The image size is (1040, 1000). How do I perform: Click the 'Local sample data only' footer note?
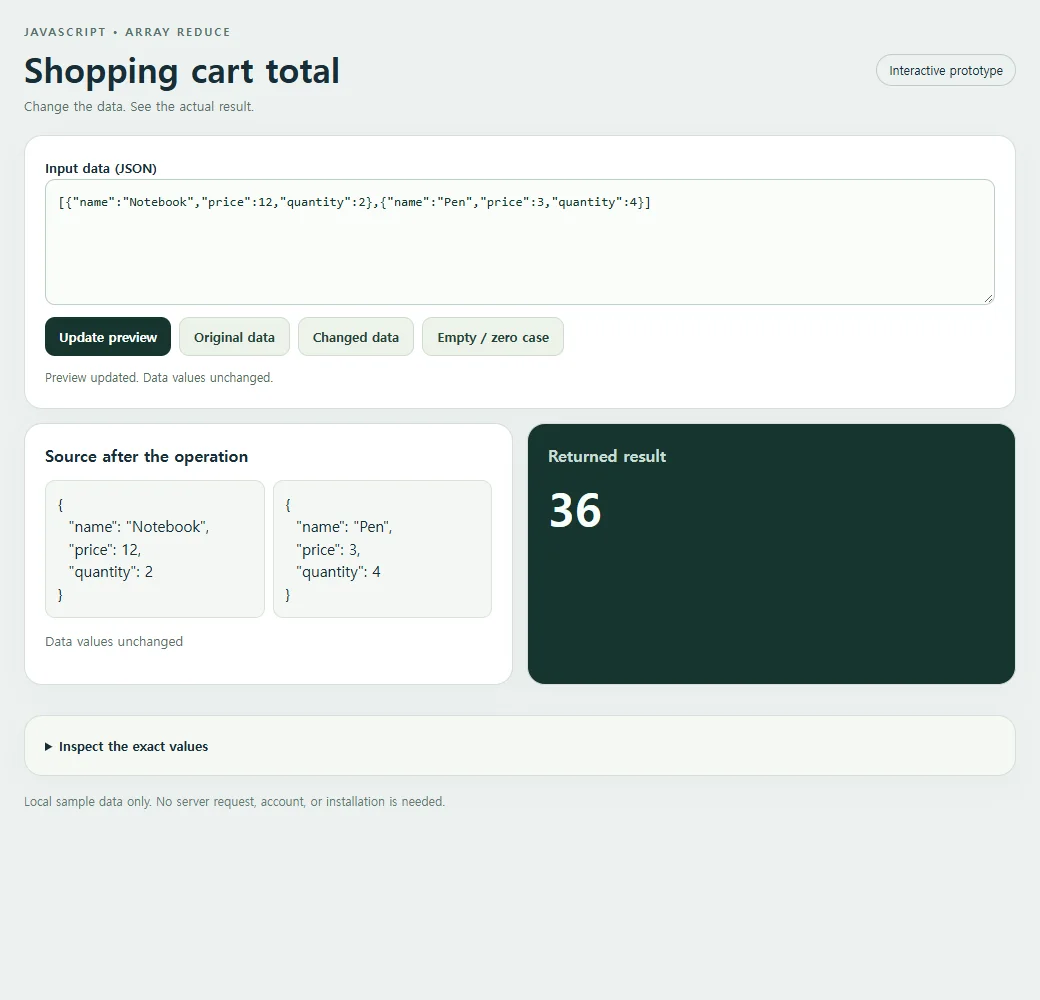click(234, 801)
